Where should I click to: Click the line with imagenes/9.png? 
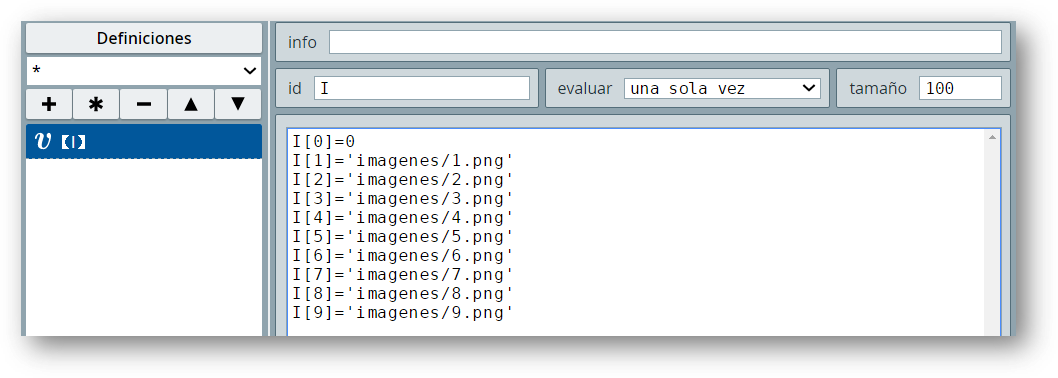[403, 313]
